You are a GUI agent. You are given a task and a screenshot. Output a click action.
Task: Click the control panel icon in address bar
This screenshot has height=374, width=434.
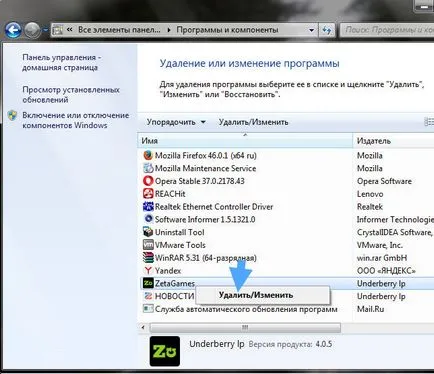[58, 30]
